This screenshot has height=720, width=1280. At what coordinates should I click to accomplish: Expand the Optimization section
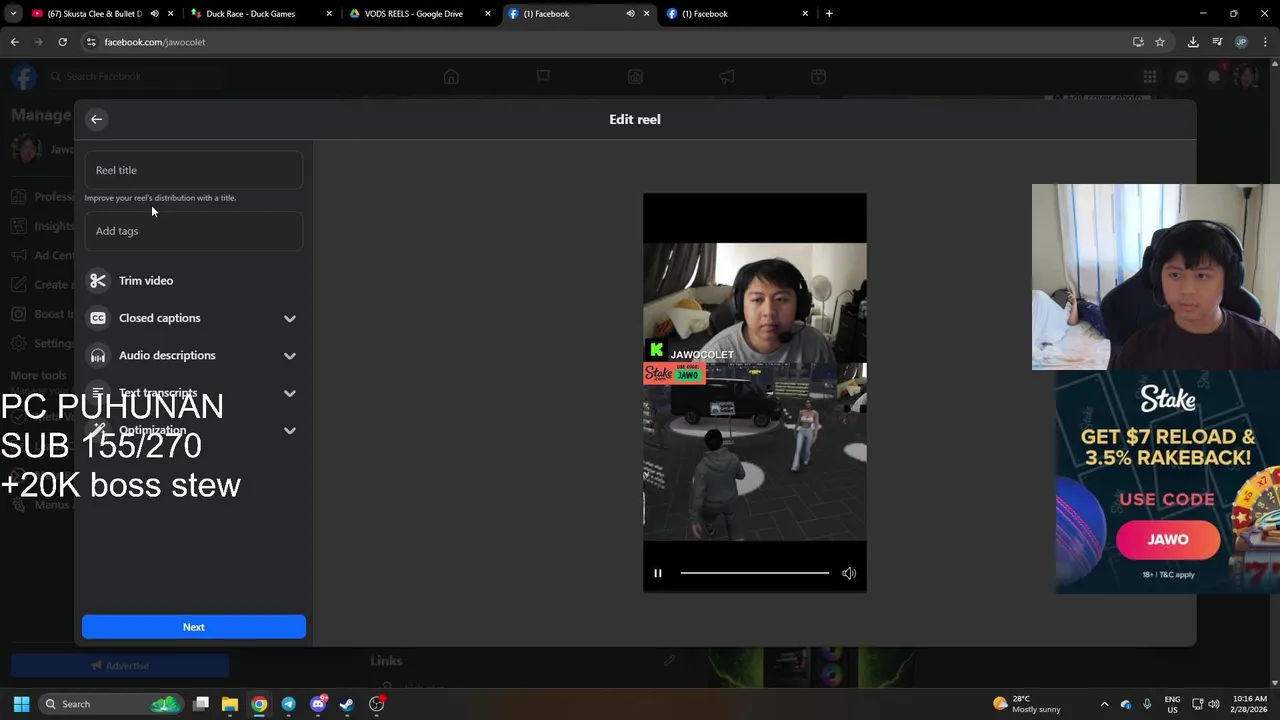[x=290, y=431]
